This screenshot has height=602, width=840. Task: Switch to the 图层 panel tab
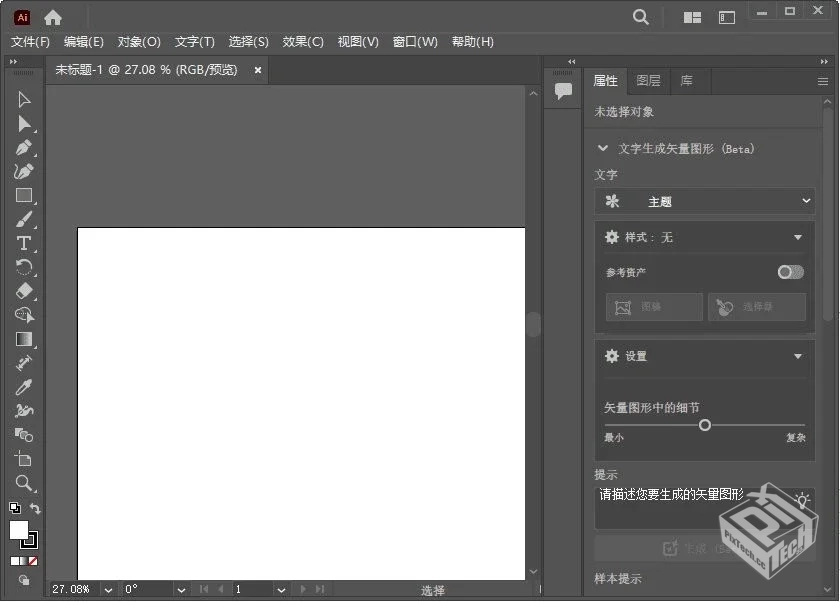coord(646,81)
